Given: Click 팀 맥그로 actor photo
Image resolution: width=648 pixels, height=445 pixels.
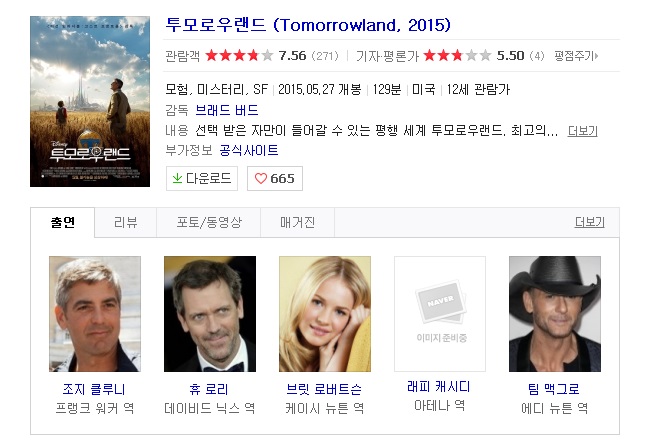Looking at the screenshot, I should [x=555, y=314].
